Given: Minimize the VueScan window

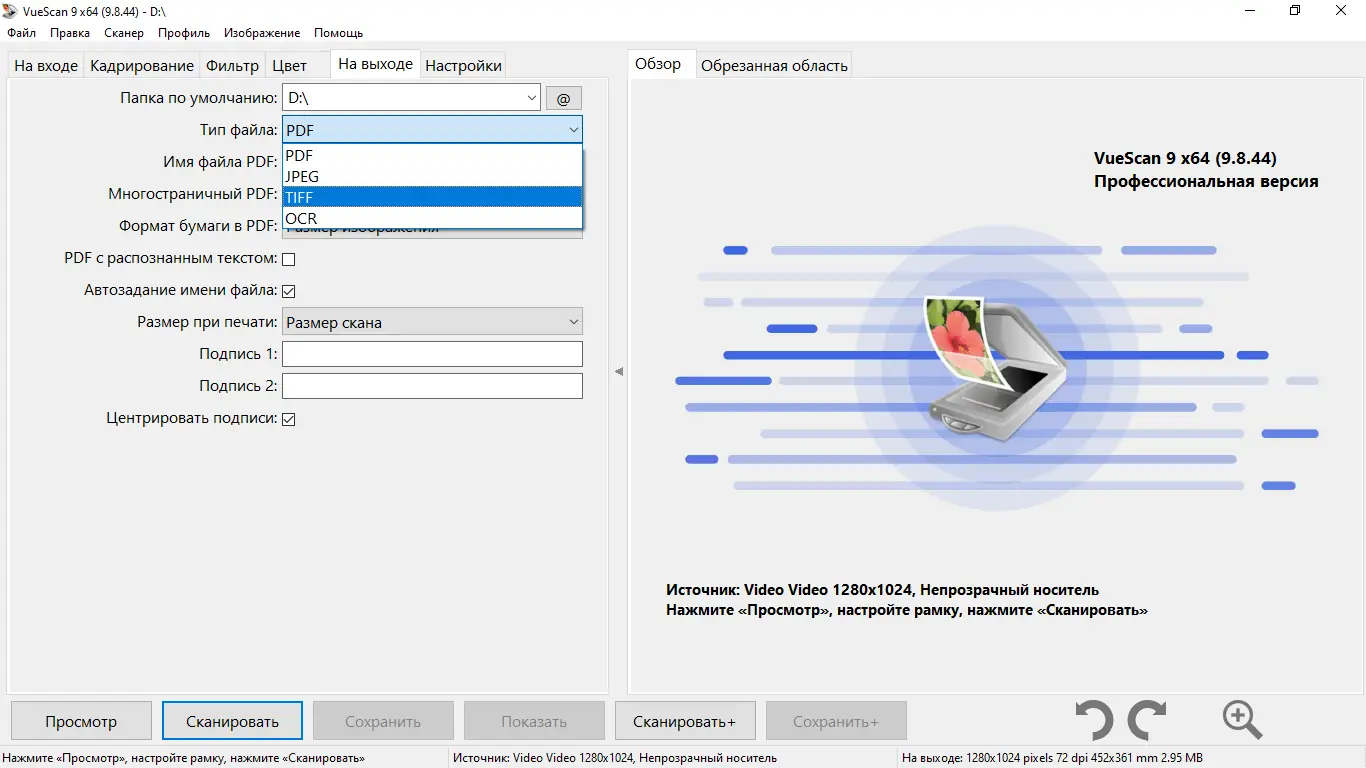Looking at the screenshot, I should [x=1249, y=11].
